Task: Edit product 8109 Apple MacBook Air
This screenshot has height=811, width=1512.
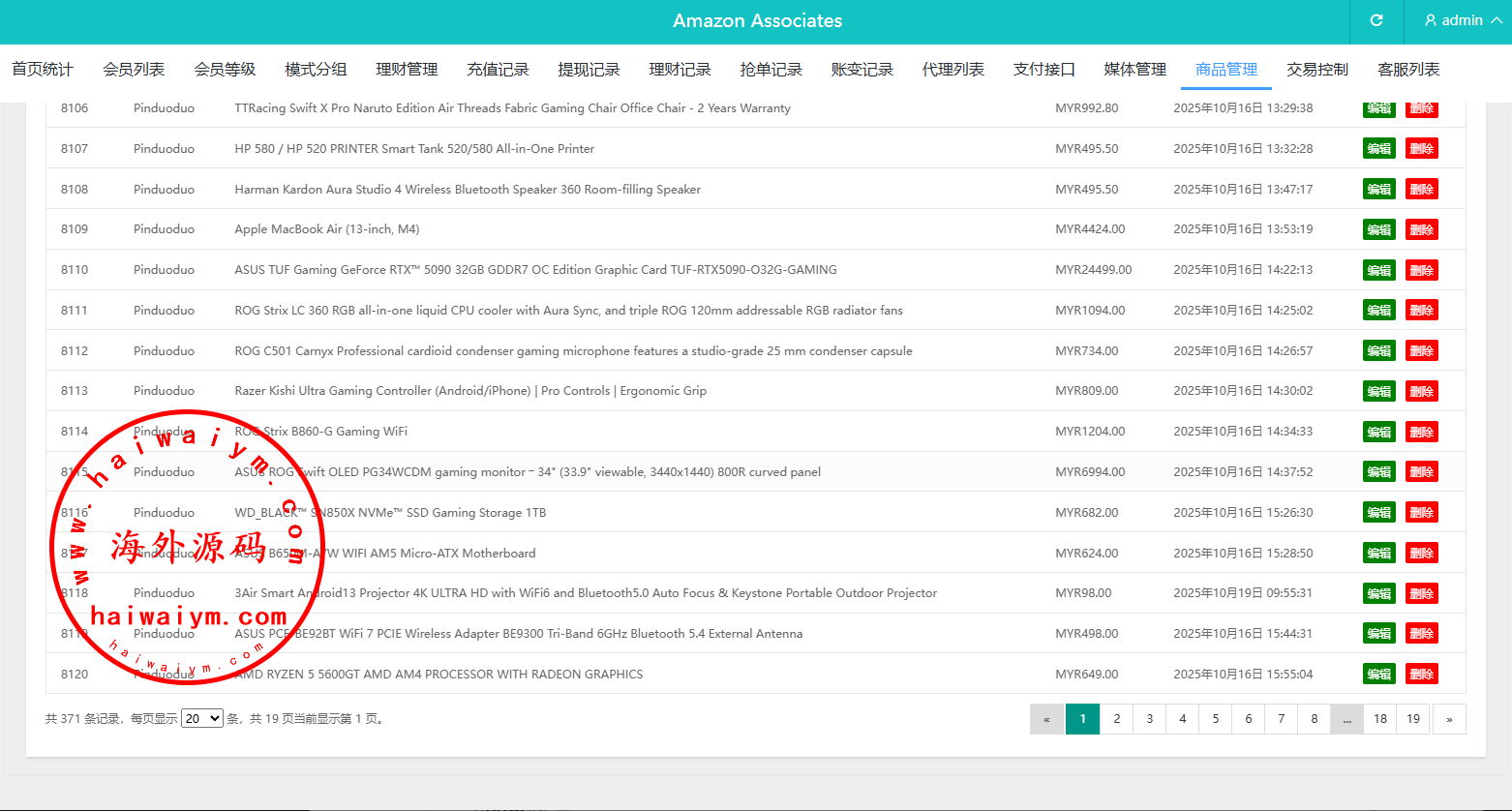Action: [1378, 230]
